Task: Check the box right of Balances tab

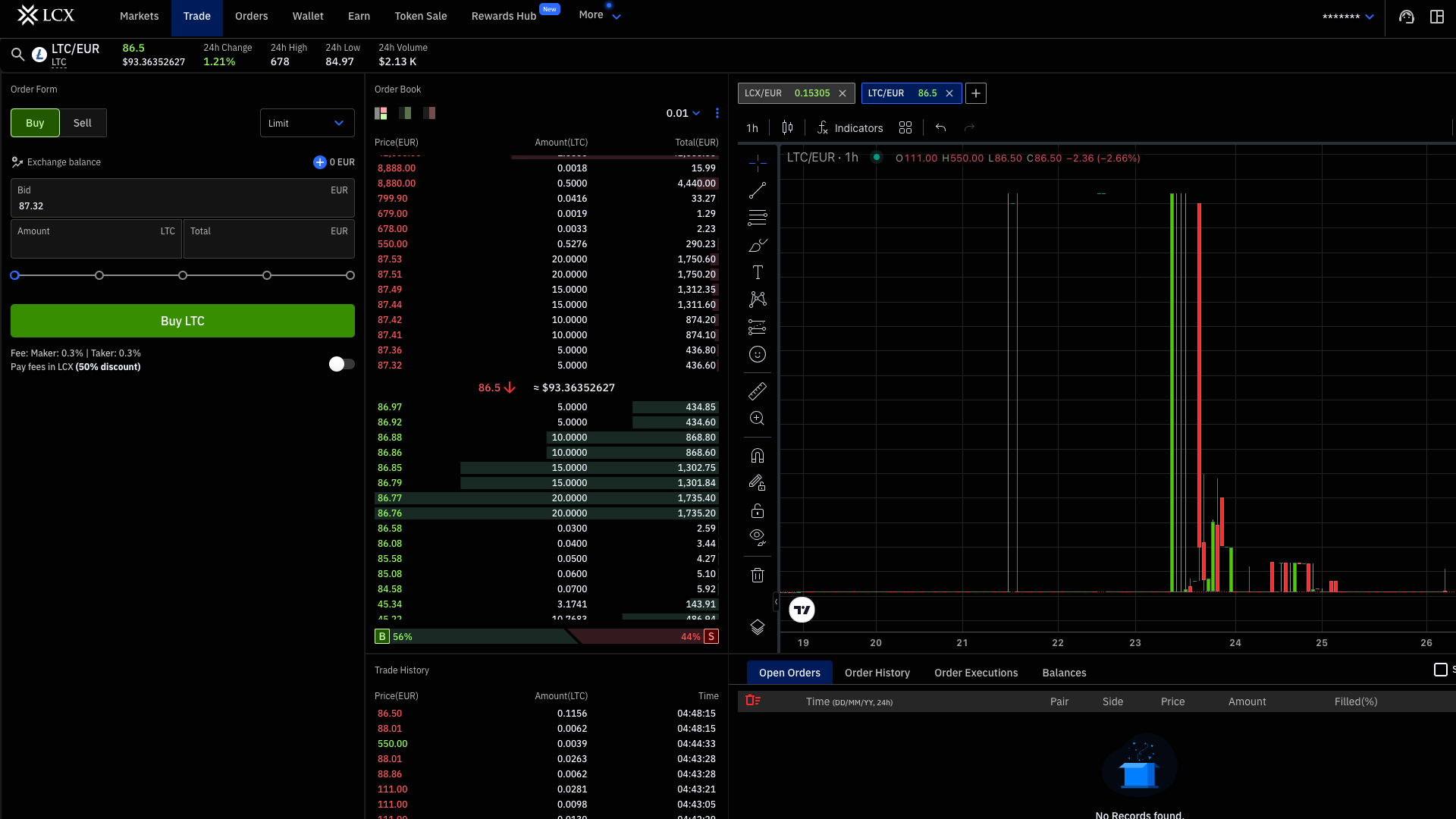Action: click(x=1441, y=670)
